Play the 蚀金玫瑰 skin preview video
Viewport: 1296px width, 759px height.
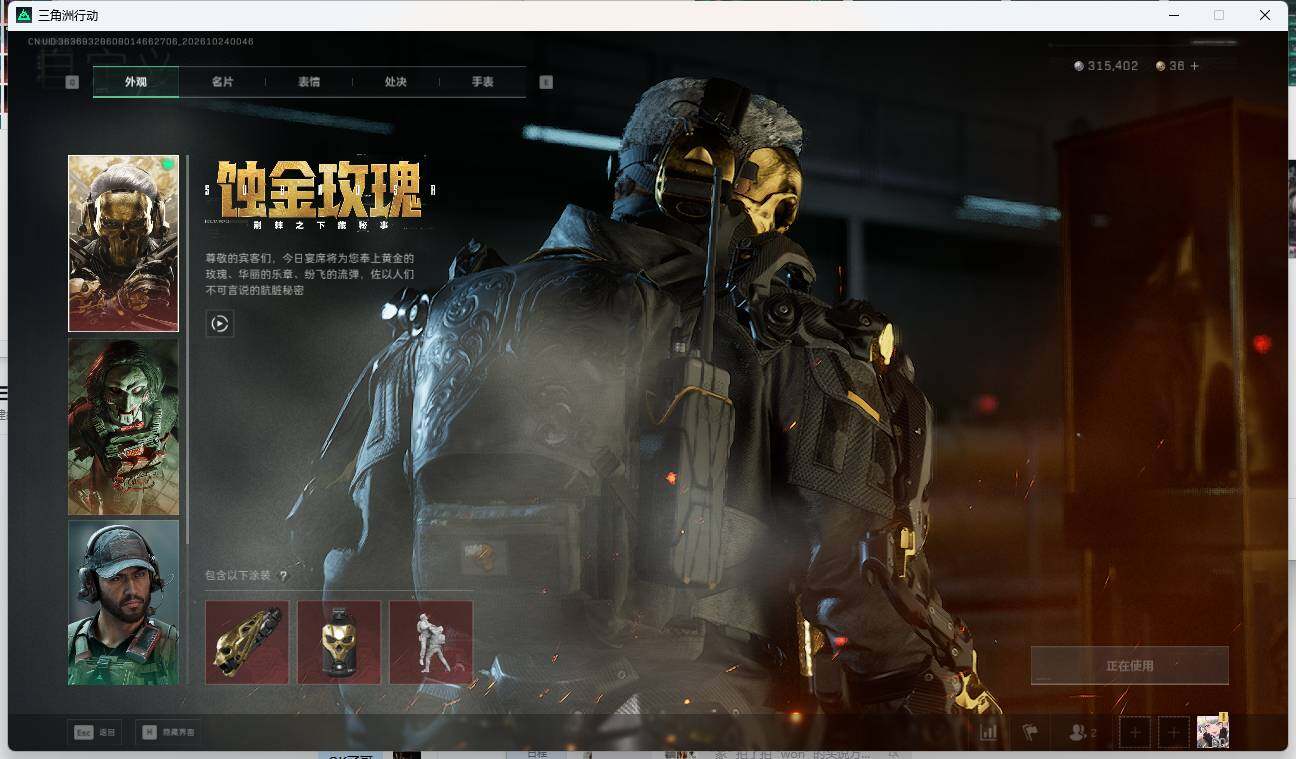point(220,323)
